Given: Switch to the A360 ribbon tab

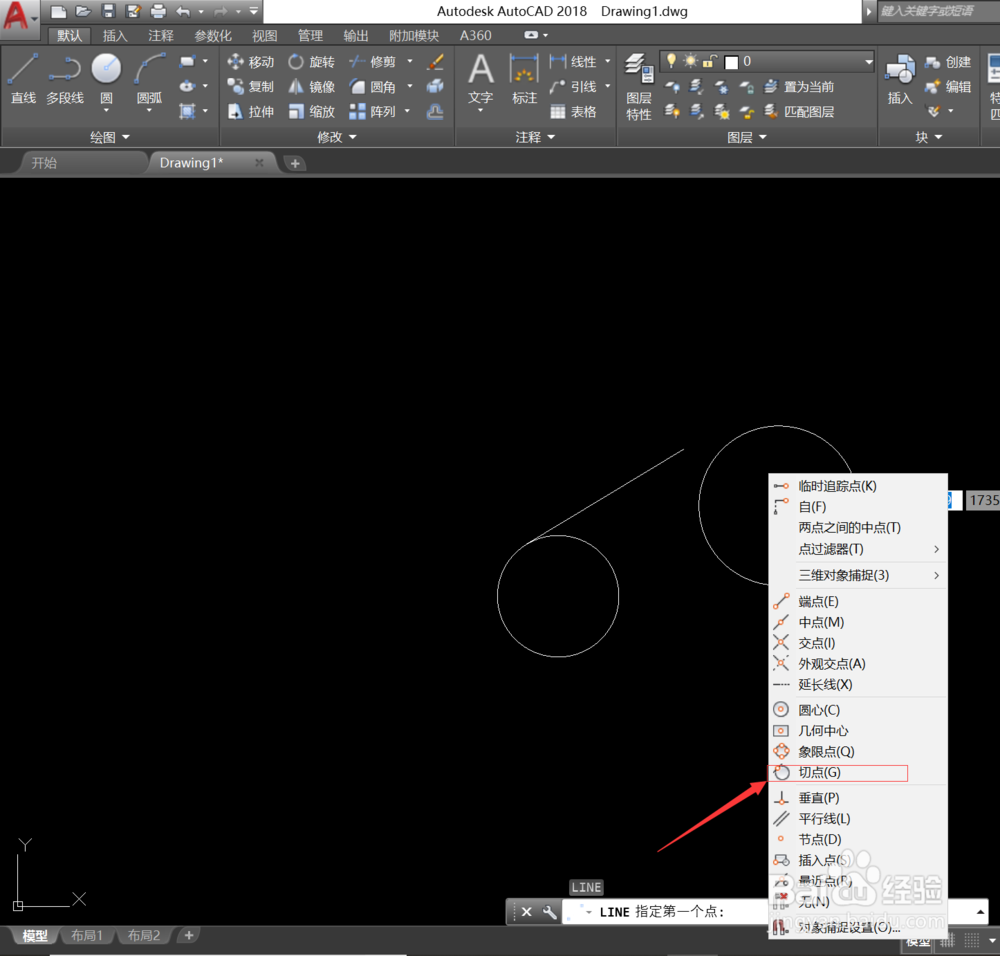Looking at the screenshot, I should click(x=476, y=35).
